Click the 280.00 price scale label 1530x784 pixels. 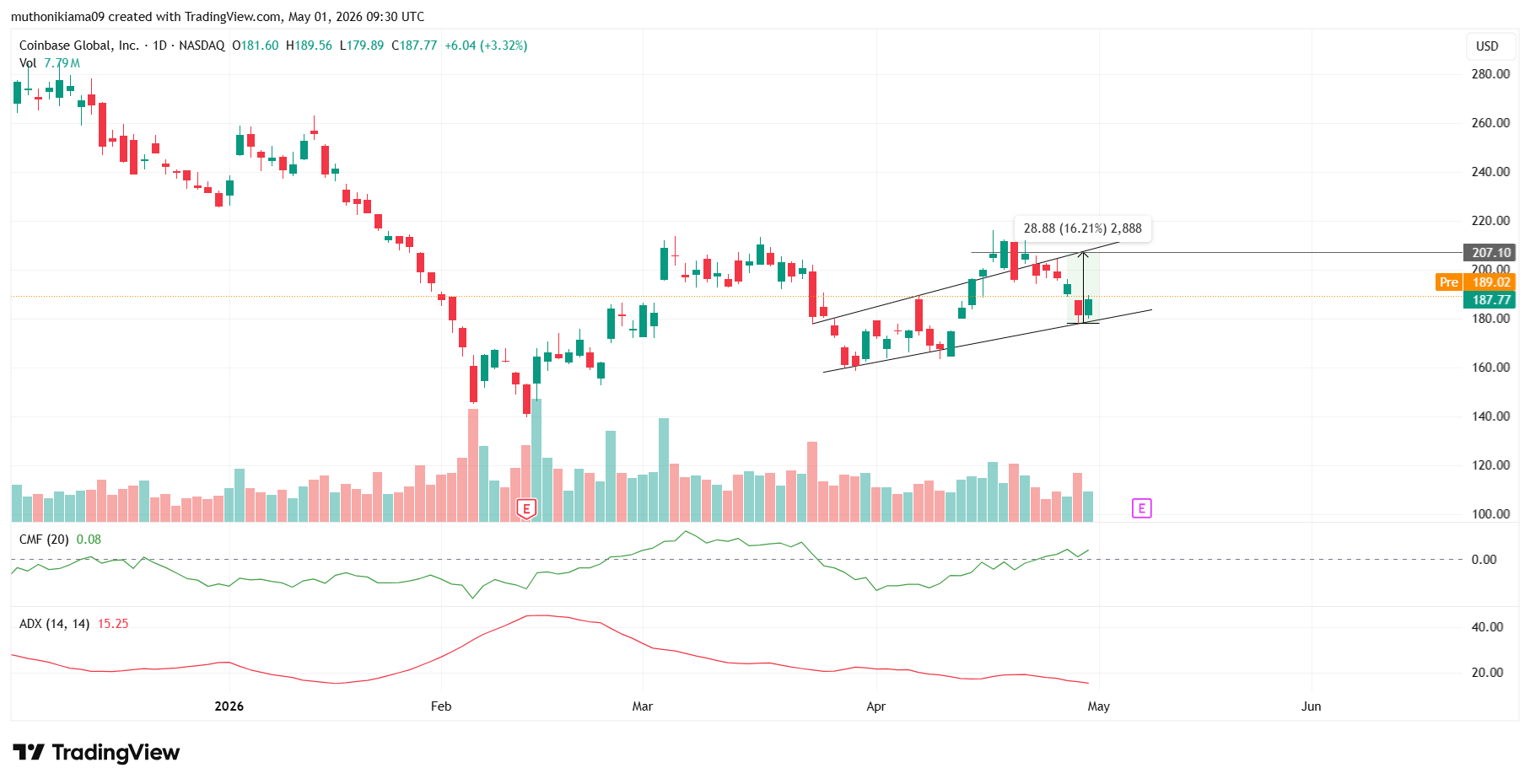1490,74
